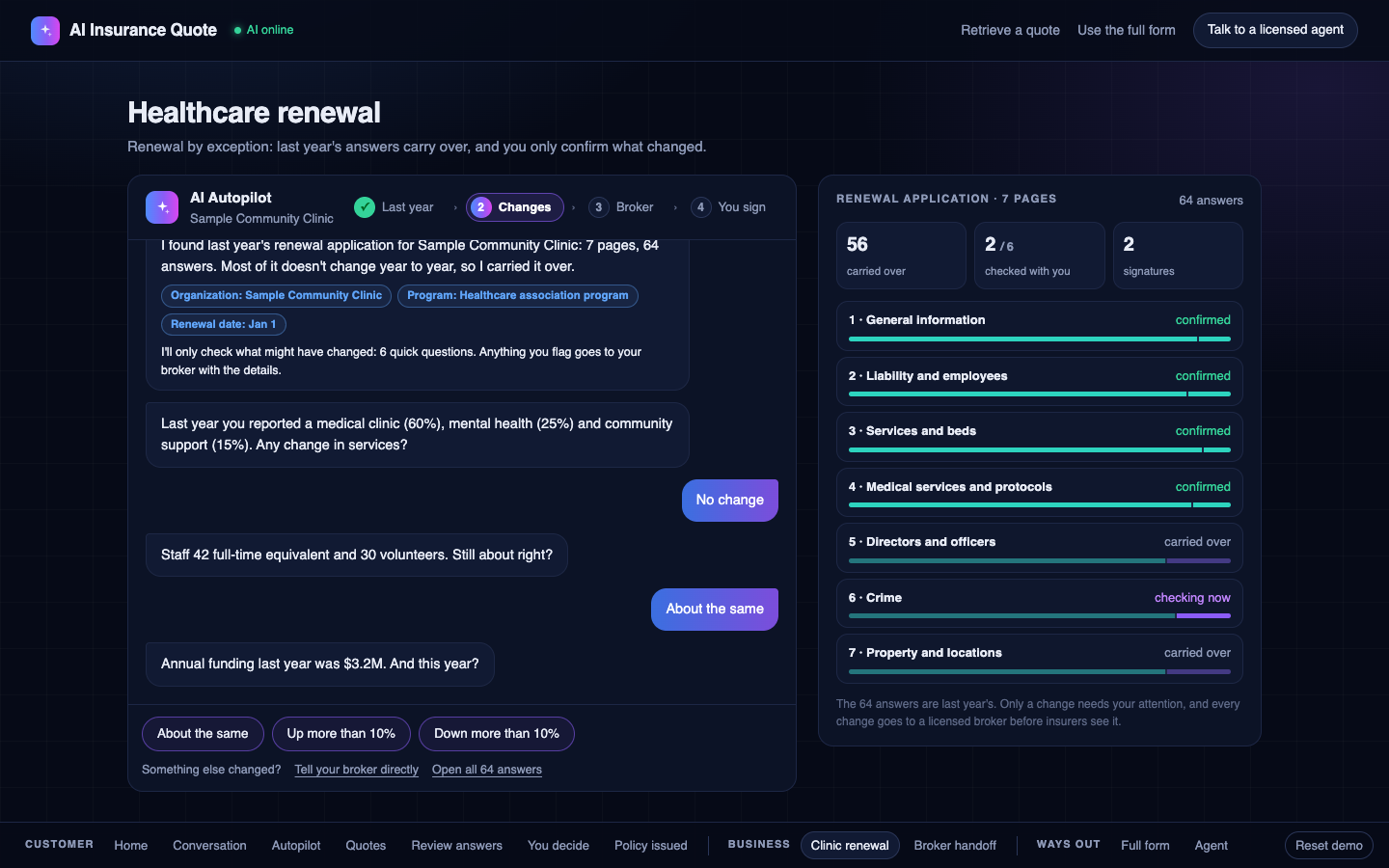Click the 56 carried over stat card
1389x868 pixels.
[x=901, y=256]
